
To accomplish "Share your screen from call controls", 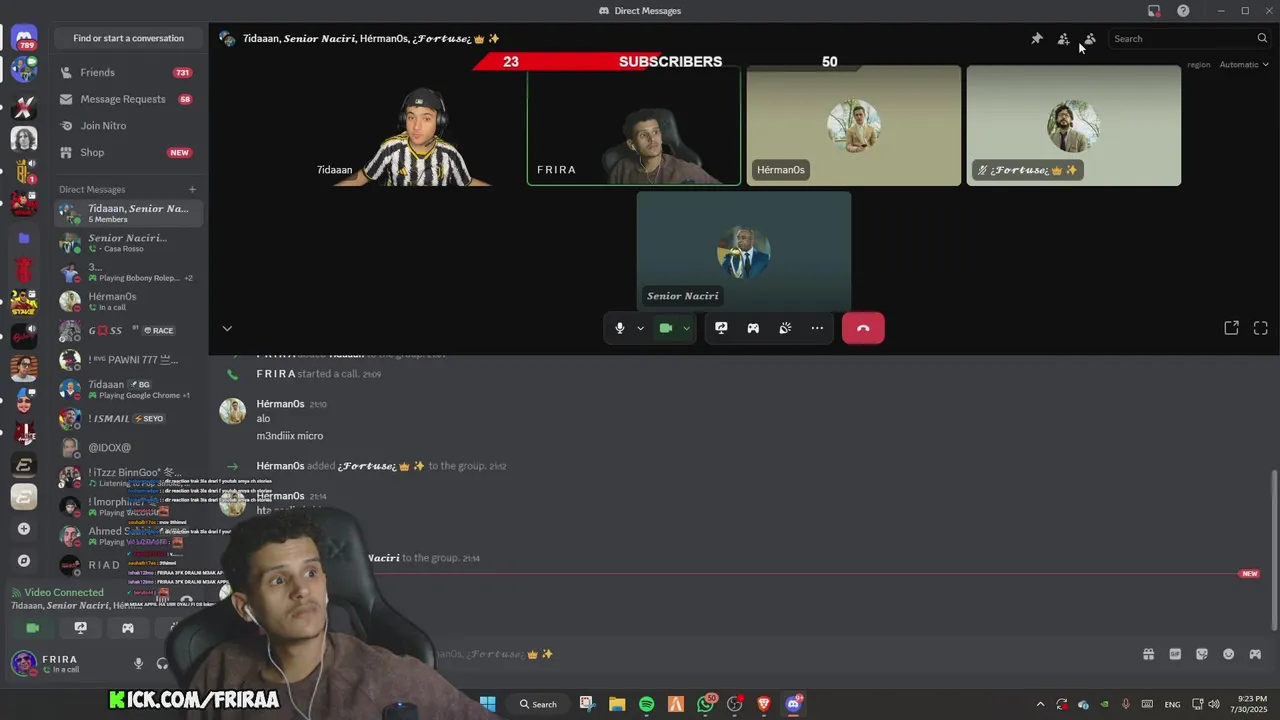I will tap(721, 328).
